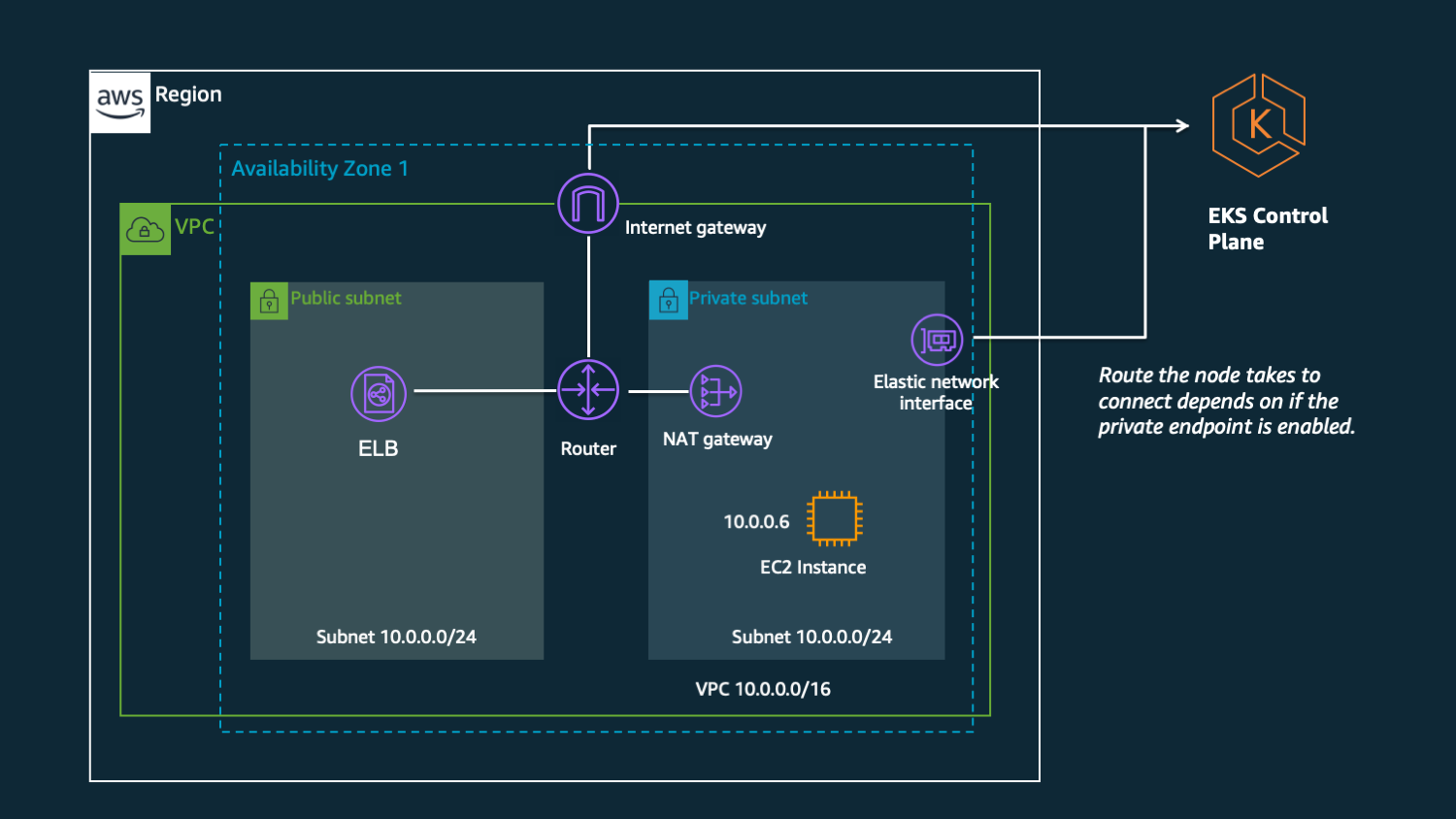Select the Availability Zone 1 label

point(320,169)
